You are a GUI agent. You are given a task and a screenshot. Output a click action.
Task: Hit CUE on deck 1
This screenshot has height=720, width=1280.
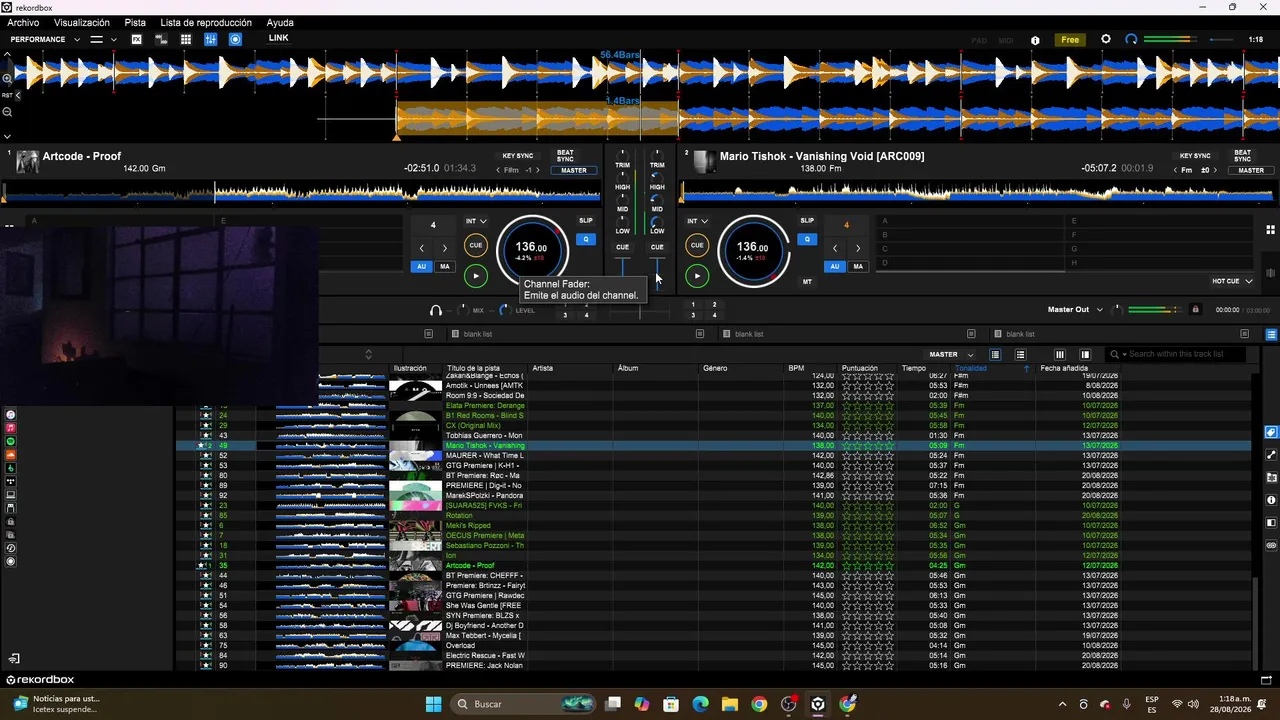(476, 245)
